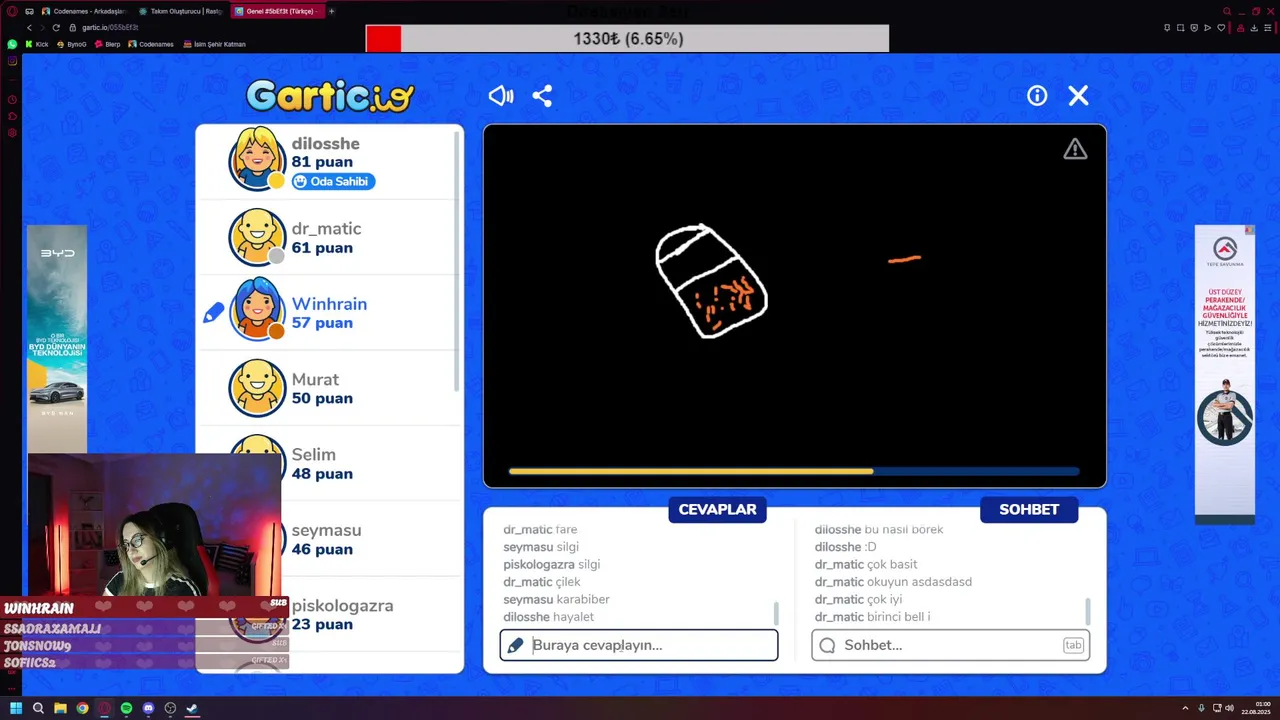Open the game info icon
Viewport: 1280px width, 720px height.
click(1037, 96)
